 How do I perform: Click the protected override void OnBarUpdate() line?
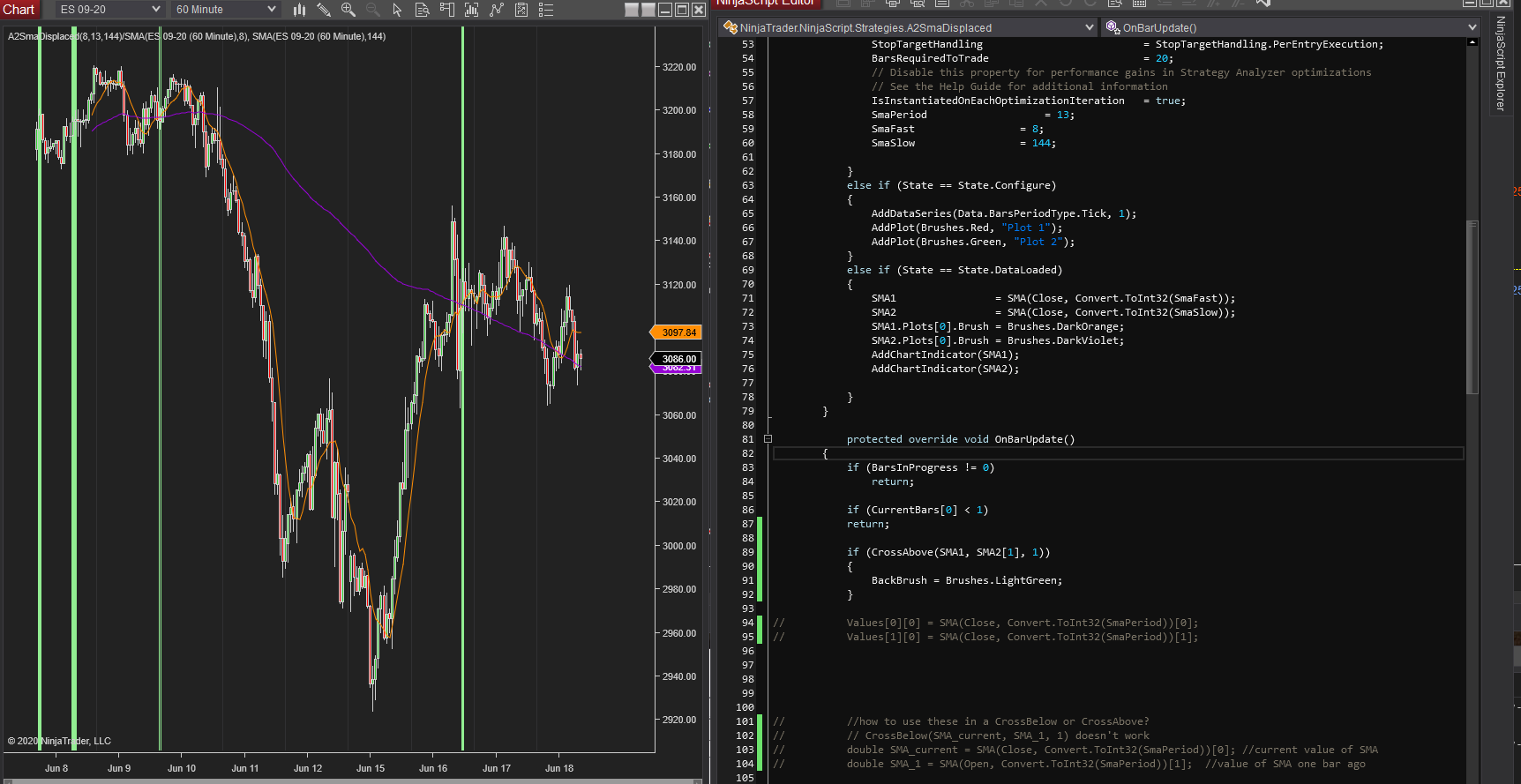click(x=961, y=439)
